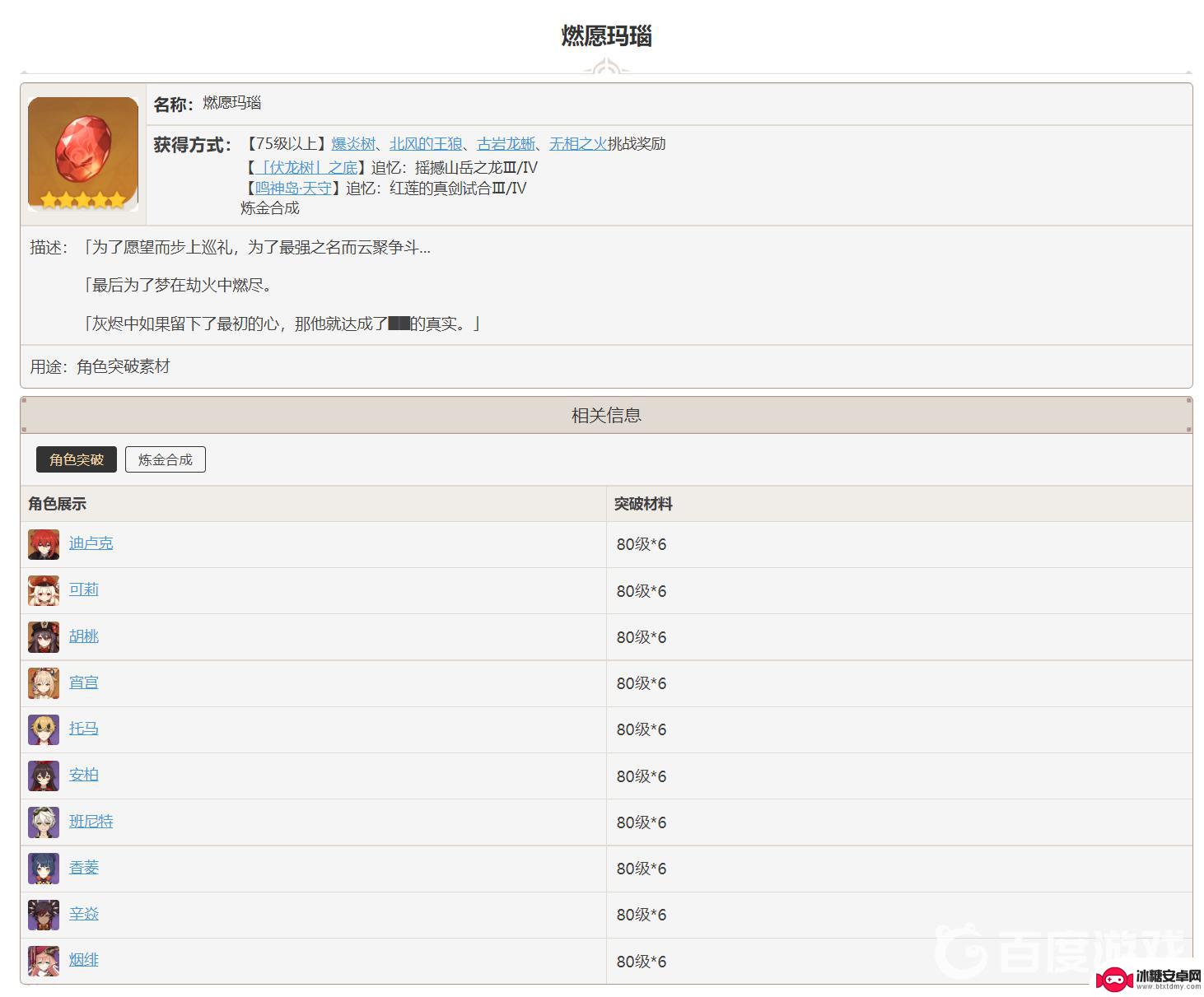Click 80级*6 in 香菱 row

[642, 869]
